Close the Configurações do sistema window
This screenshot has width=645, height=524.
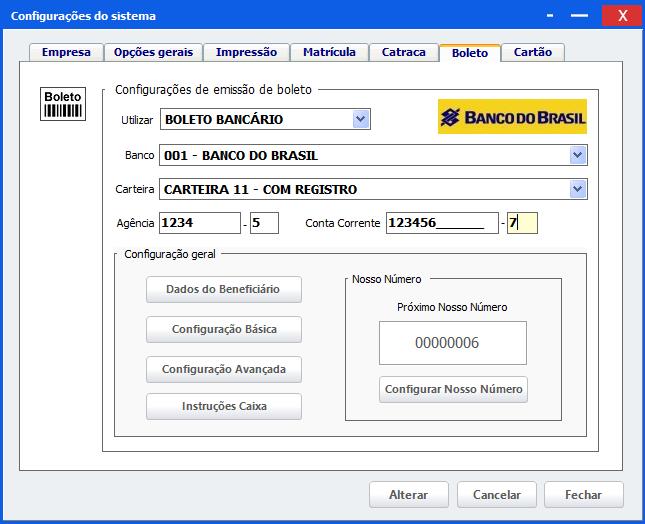(x=622, y=16)
